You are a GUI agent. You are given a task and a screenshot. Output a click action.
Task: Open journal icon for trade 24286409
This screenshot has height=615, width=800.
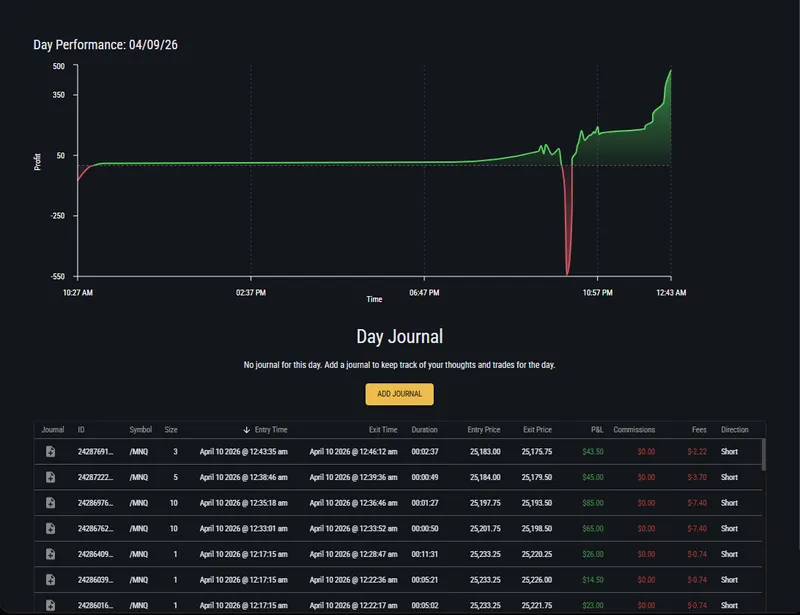(x=51, y=554)
